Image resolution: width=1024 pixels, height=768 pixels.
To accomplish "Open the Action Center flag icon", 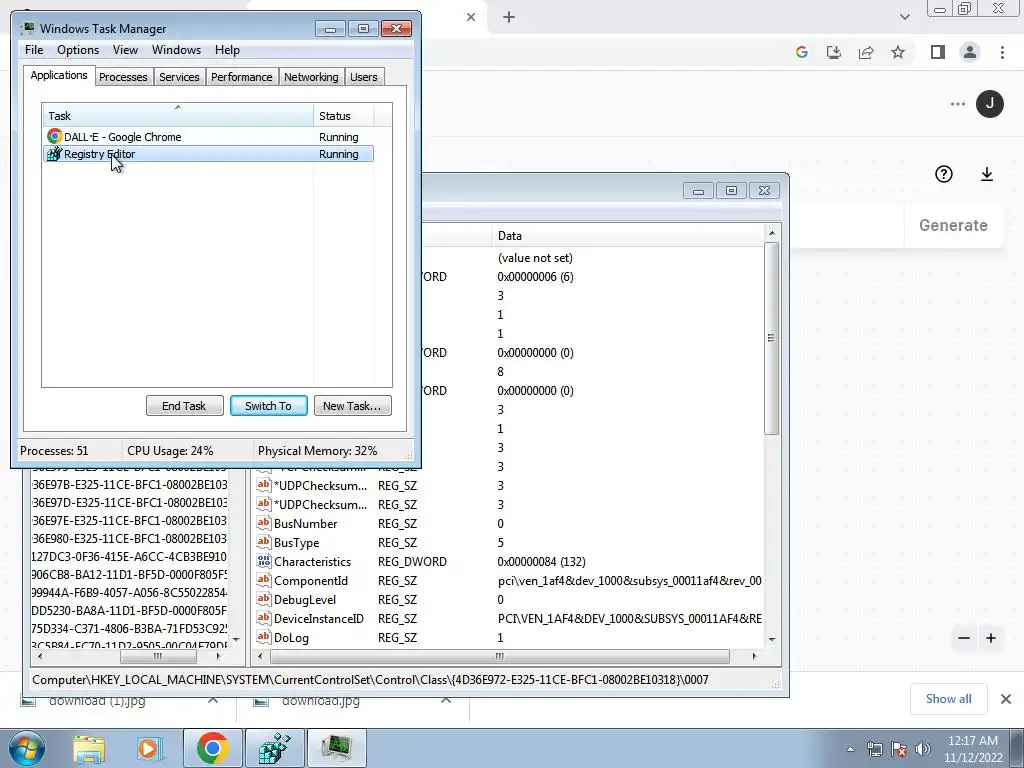I will (899, 749).
